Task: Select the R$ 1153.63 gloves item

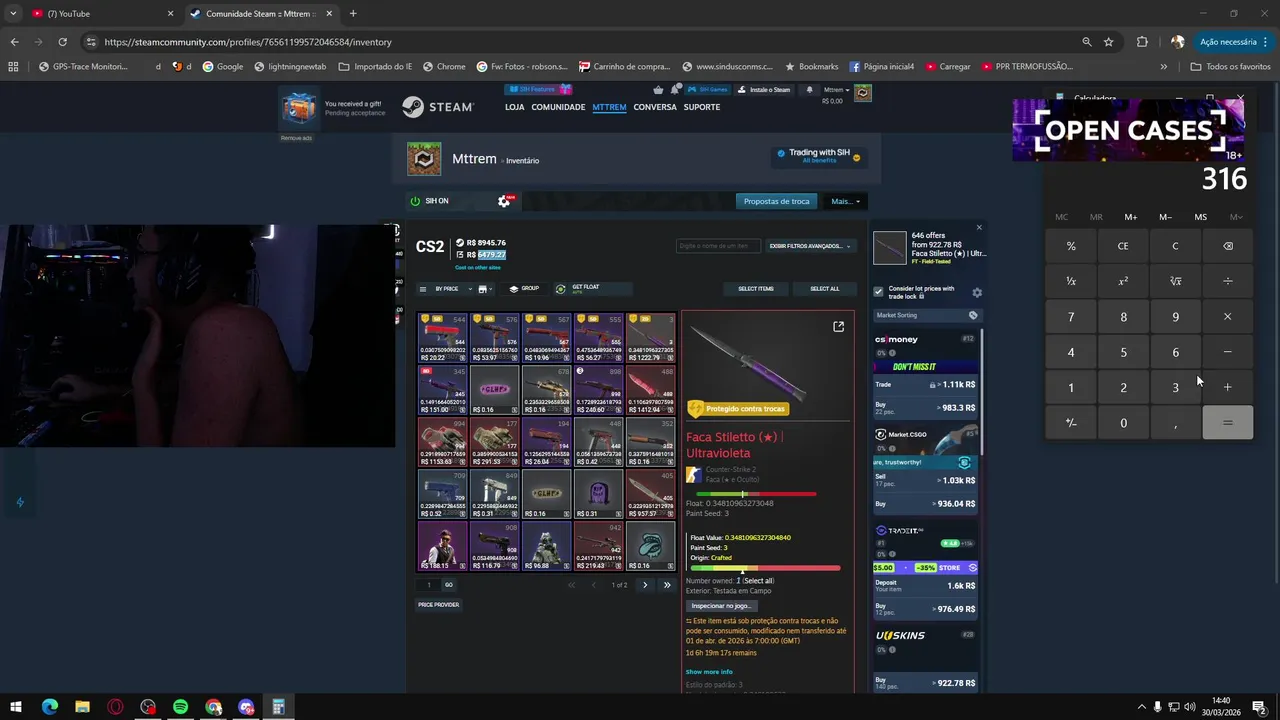Action: 442,442
